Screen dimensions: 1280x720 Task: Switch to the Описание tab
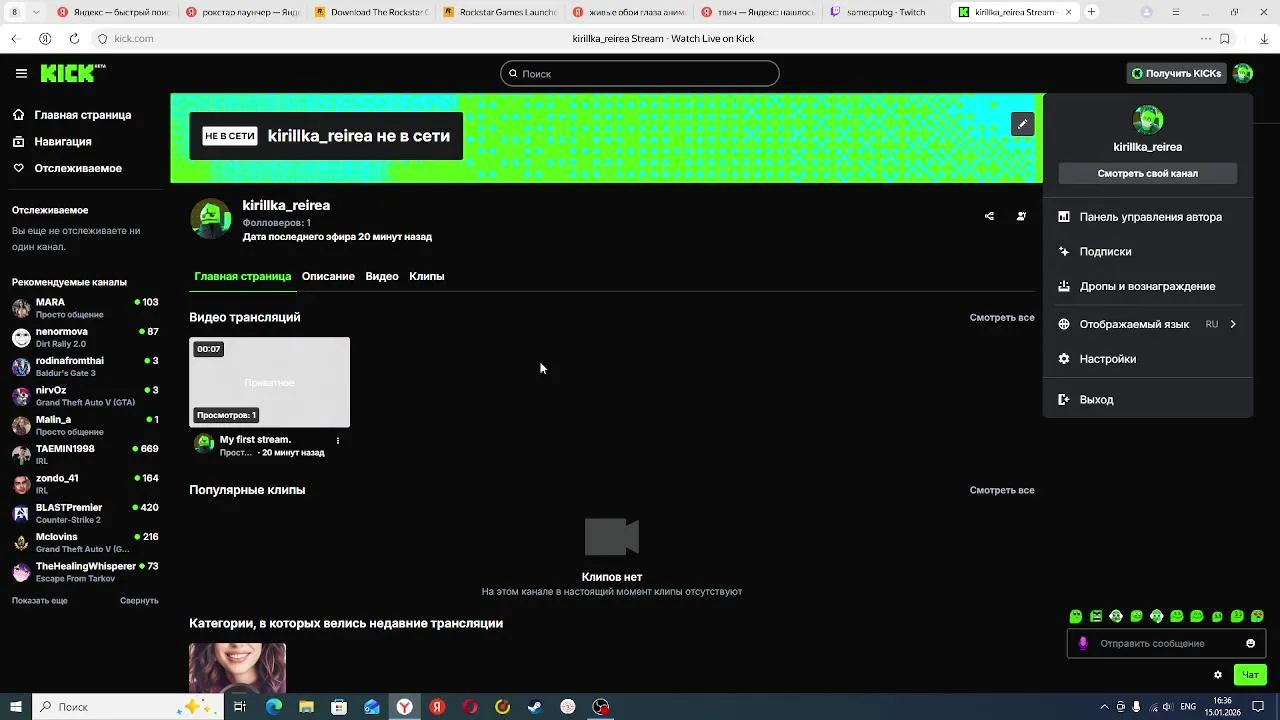click(x=328, y=276)
